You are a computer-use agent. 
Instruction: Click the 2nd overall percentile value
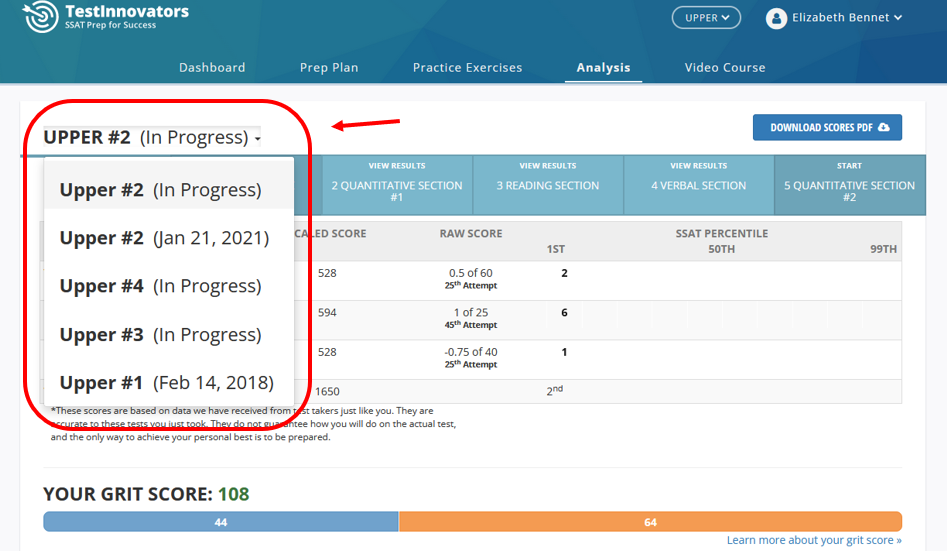click(554, 391)
